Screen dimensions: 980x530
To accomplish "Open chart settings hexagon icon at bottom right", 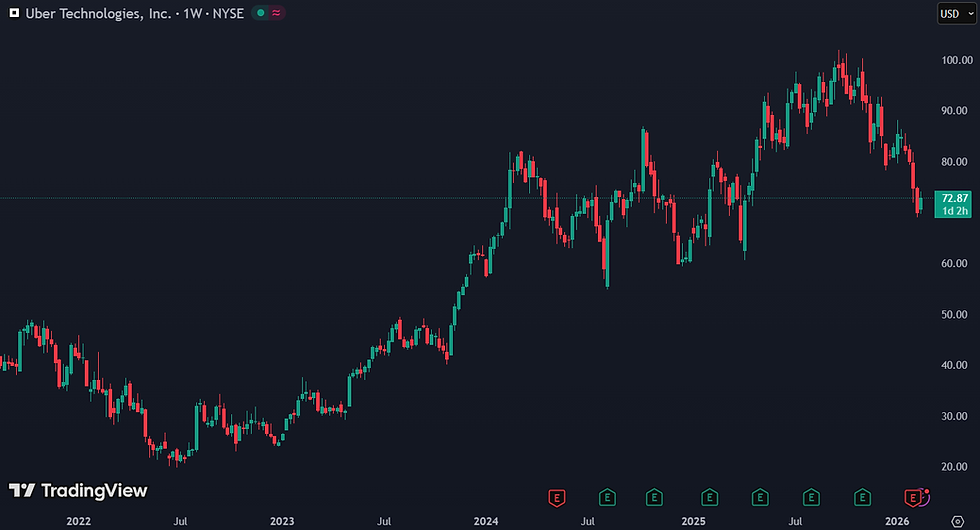I will pos(958,521).
